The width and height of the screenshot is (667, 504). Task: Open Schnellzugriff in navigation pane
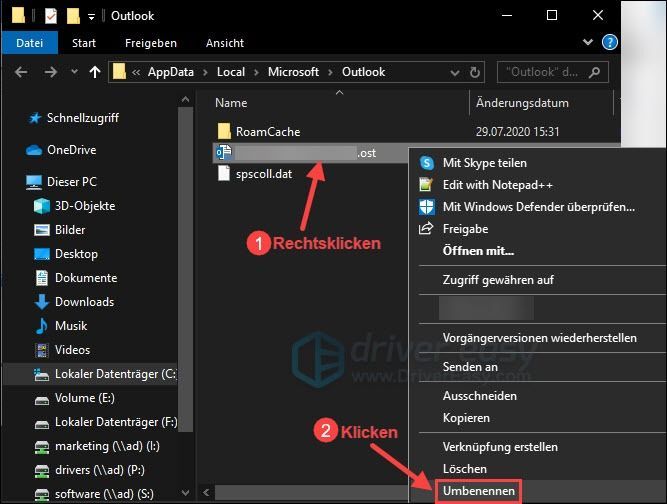coord(83,118)
